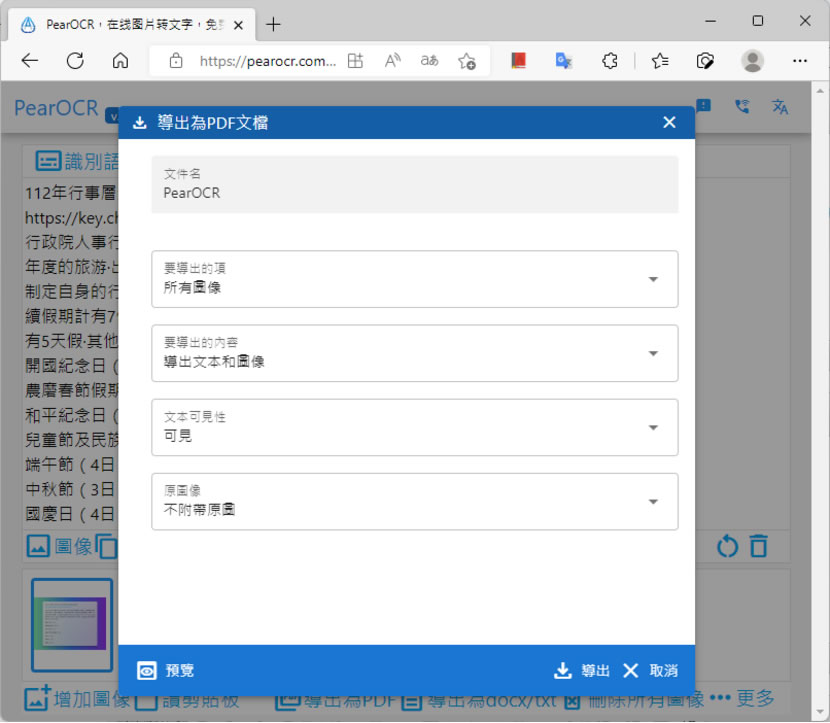
Task: Click the 導出 export button
Action: pyautogui.click(x=581, y=671)
